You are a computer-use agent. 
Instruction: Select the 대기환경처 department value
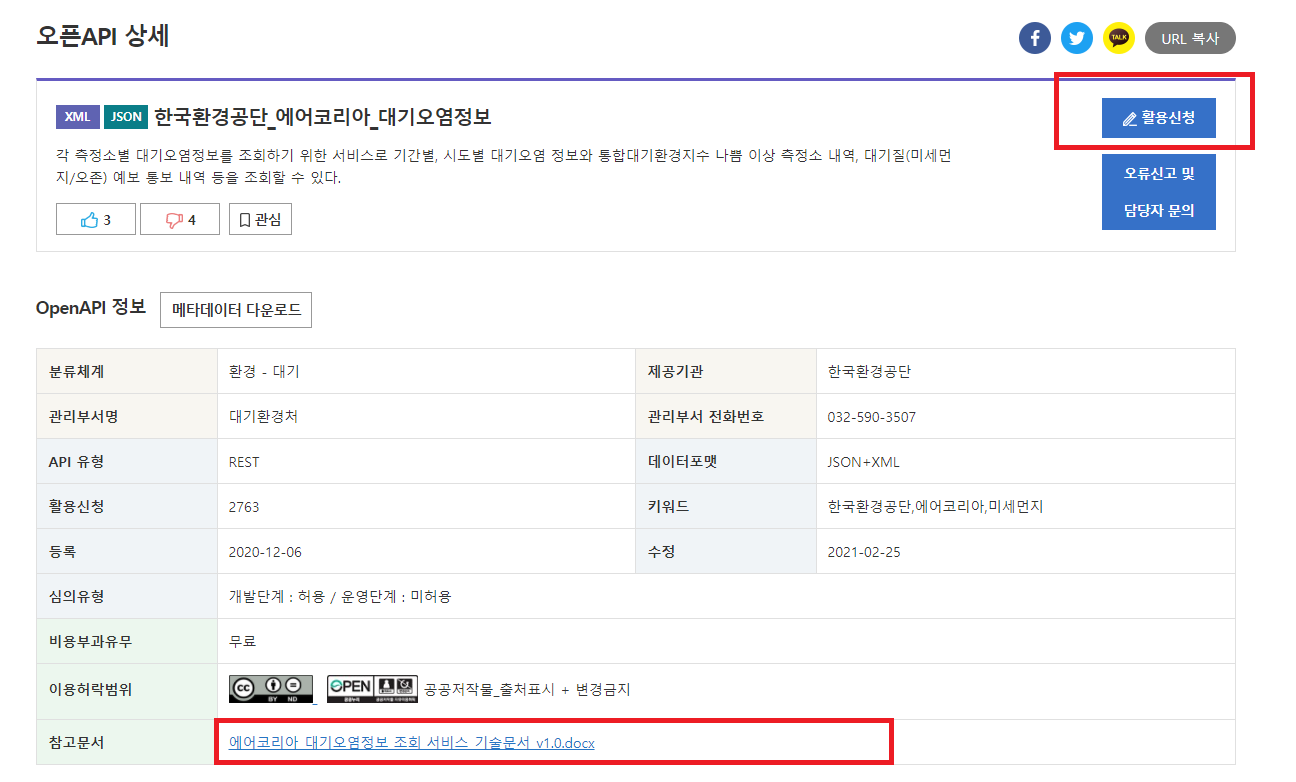(263, 417)
